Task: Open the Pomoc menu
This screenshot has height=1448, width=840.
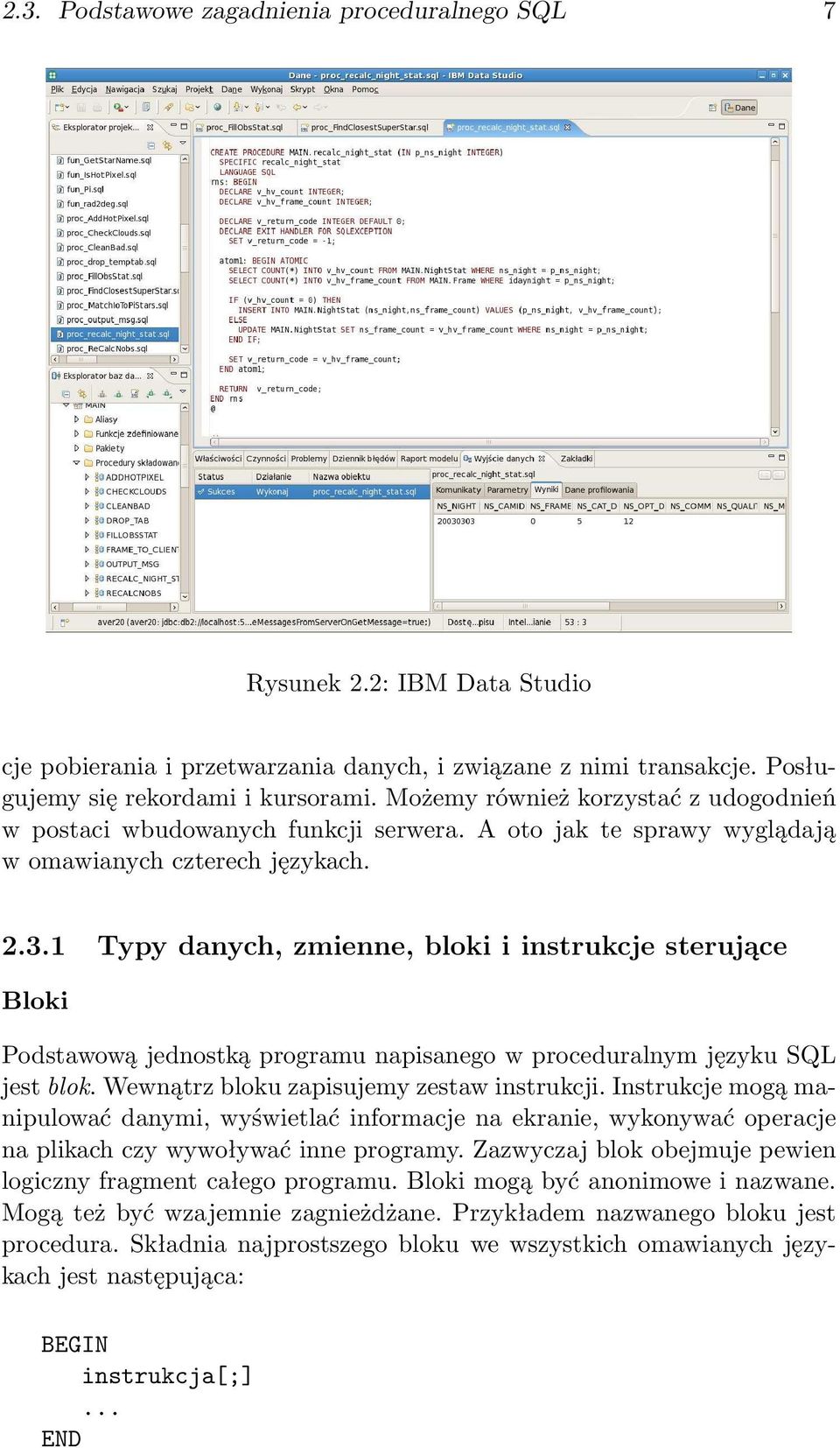Action: [x=366, y=89]
